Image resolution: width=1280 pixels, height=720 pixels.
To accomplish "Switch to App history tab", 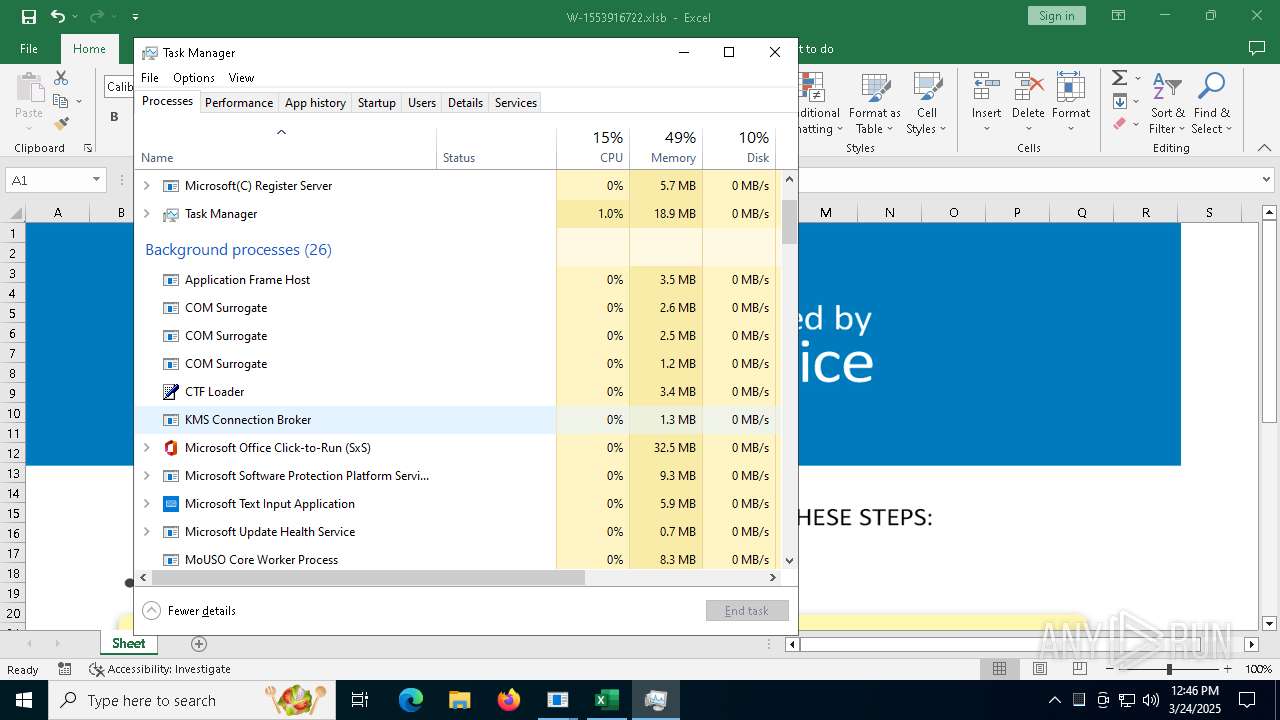I will 315,103.
